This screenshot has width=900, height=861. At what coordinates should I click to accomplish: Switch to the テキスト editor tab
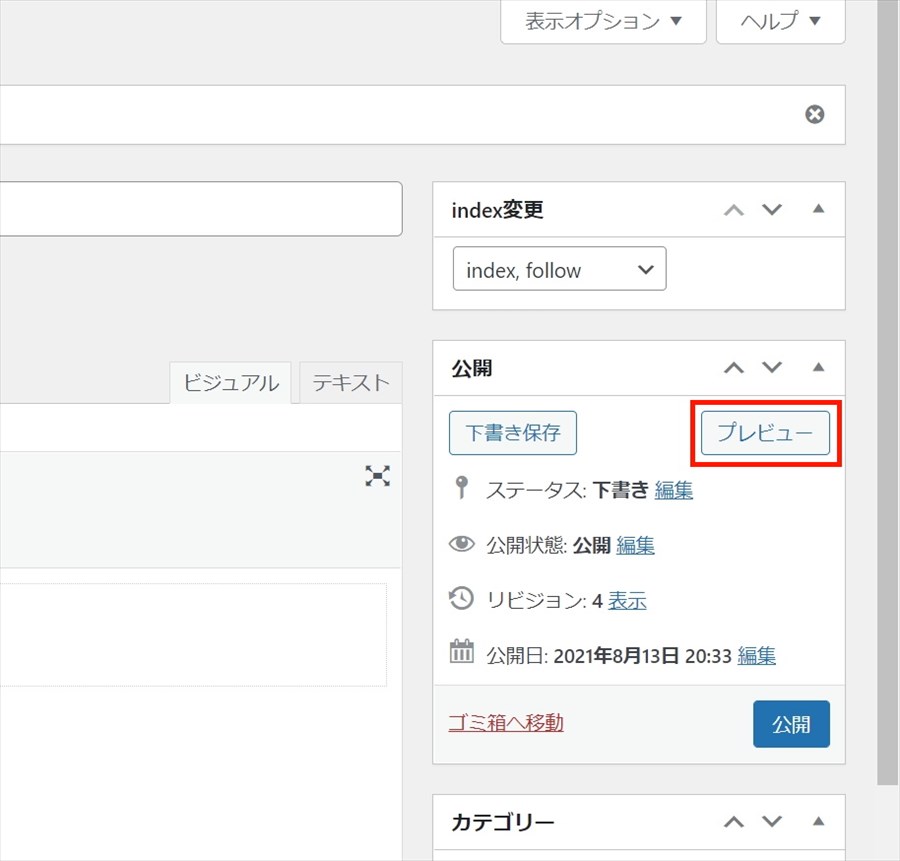[350, 383]
